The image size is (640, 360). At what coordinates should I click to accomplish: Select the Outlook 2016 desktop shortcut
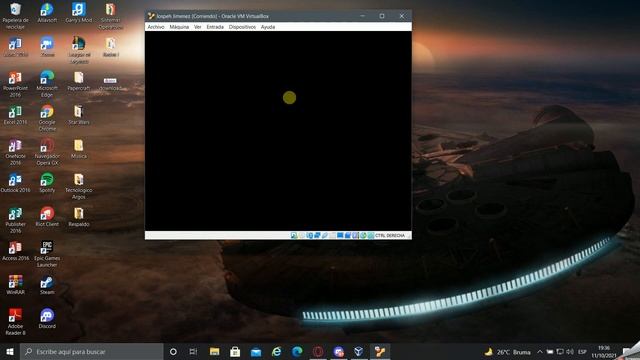coord(15,182)
